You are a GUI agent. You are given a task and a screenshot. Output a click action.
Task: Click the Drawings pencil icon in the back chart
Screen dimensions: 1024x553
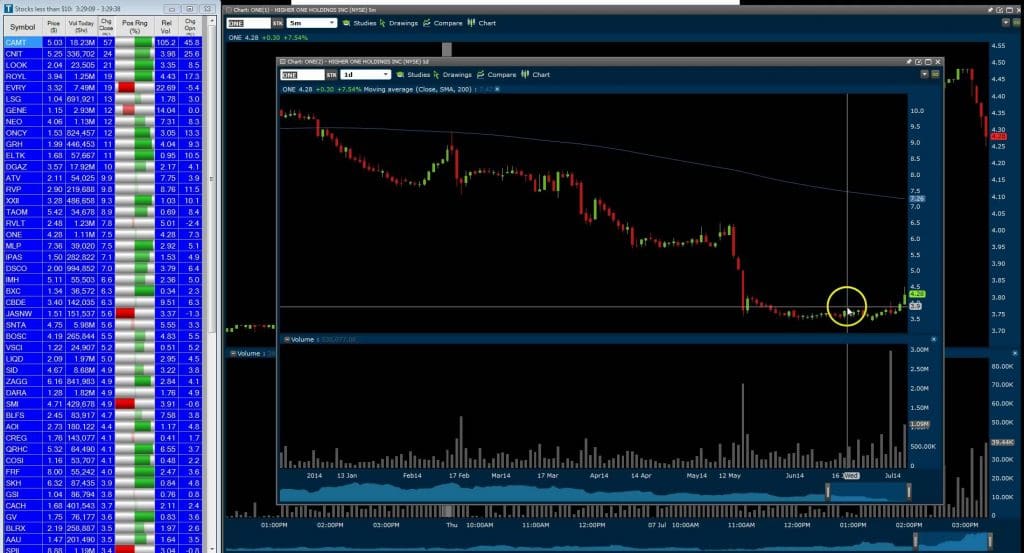coord(383,23)
